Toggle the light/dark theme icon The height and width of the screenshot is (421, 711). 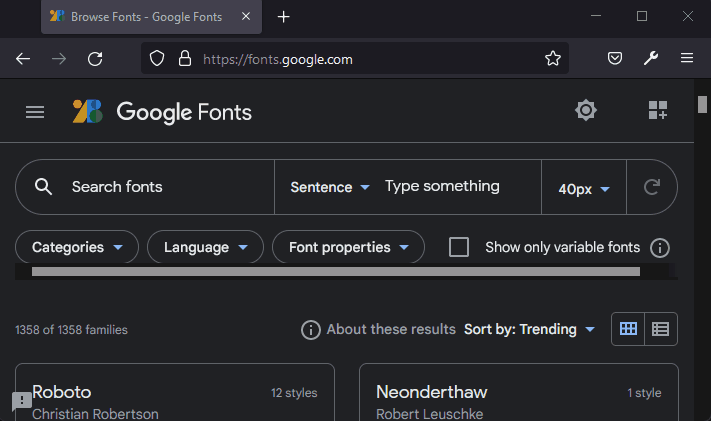pos(586,110)
